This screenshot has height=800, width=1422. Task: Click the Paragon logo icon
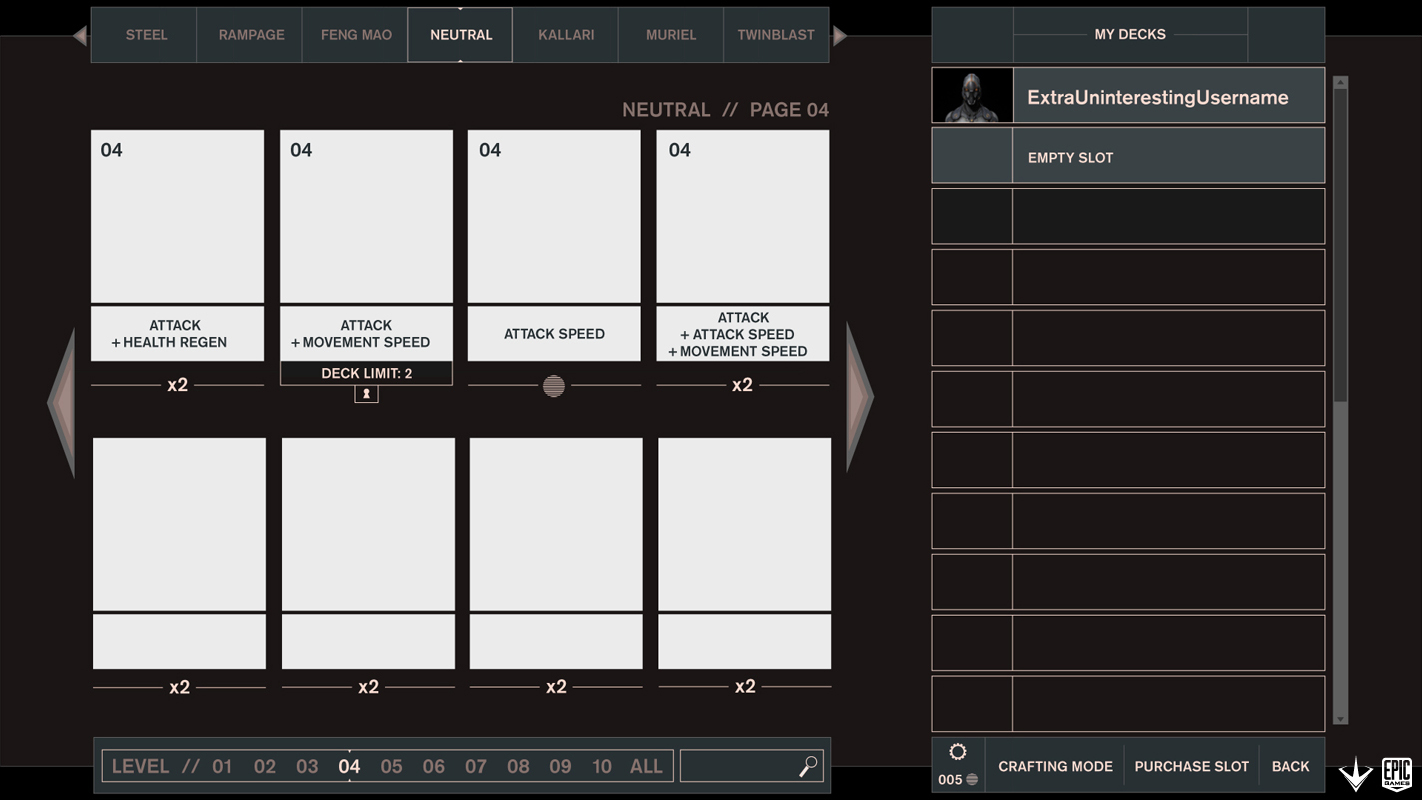tap(1355, 773)
